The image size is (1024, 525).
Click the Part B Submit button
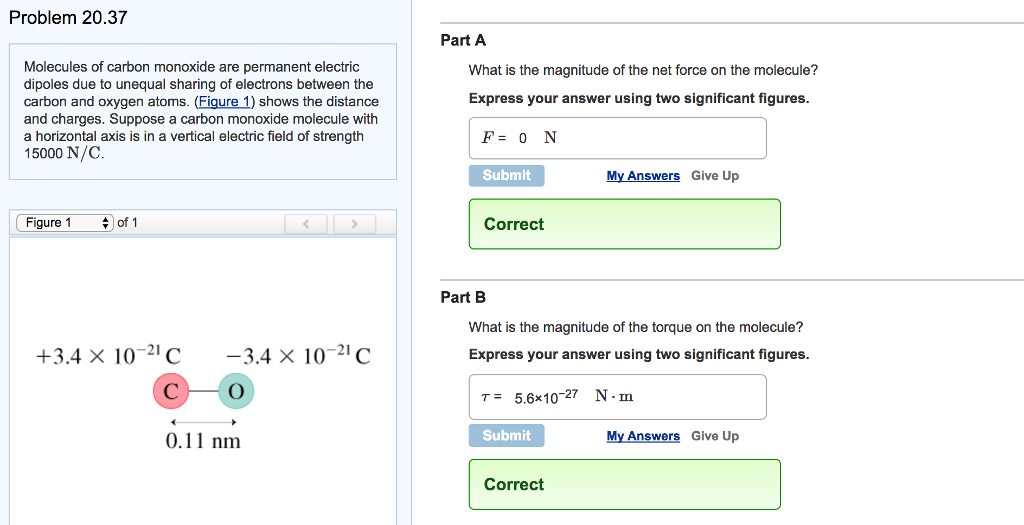(506, 436)
